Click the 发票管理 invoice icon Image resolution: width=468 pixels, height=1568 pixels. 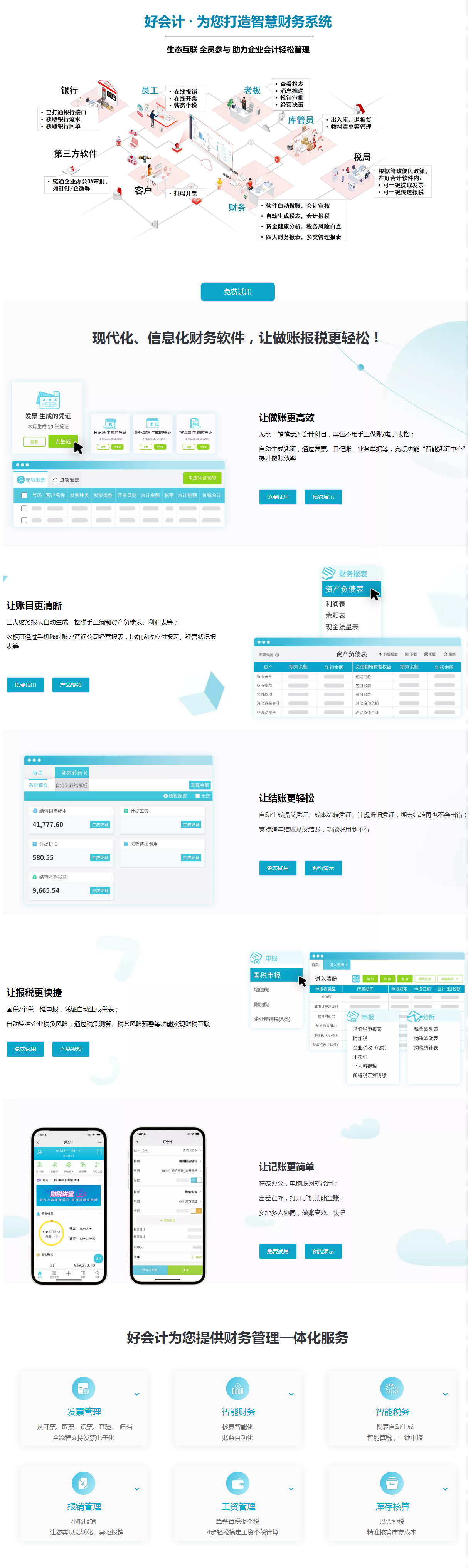[83, 1389]
